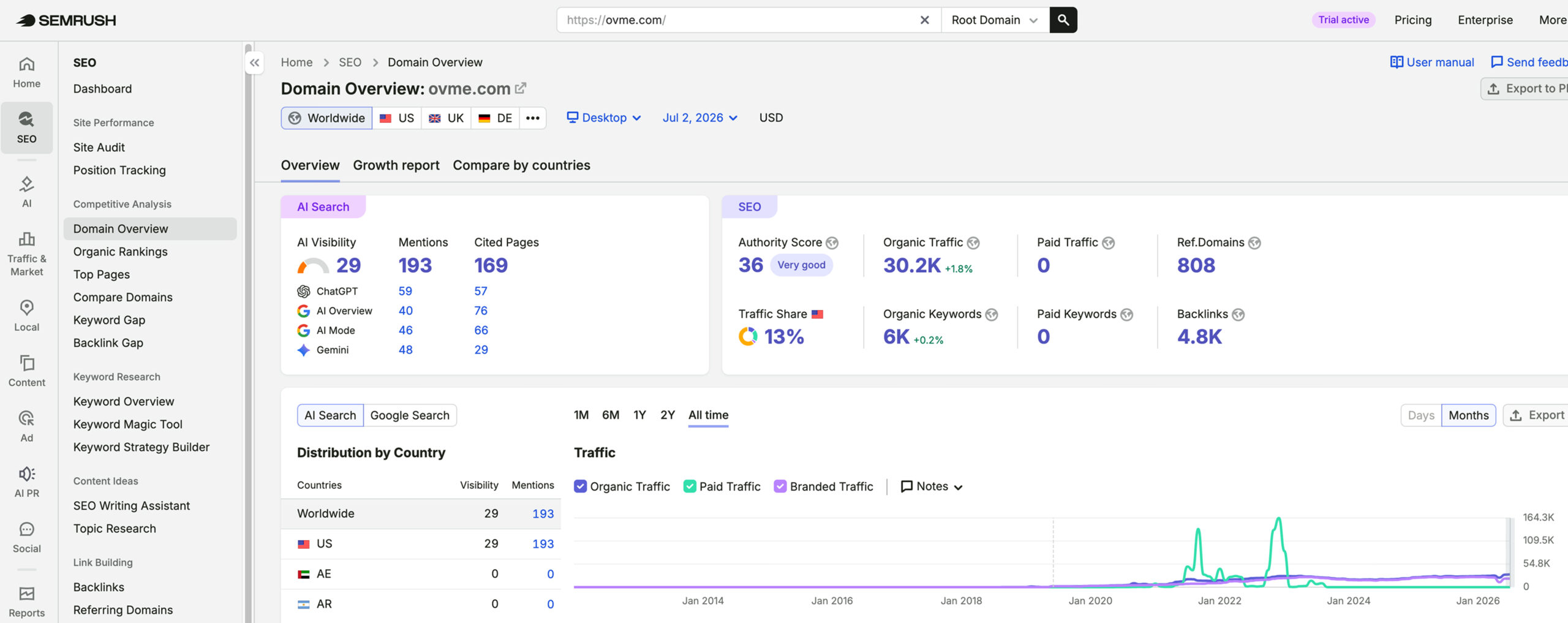Switch chart to AI Search

(330, 415)
